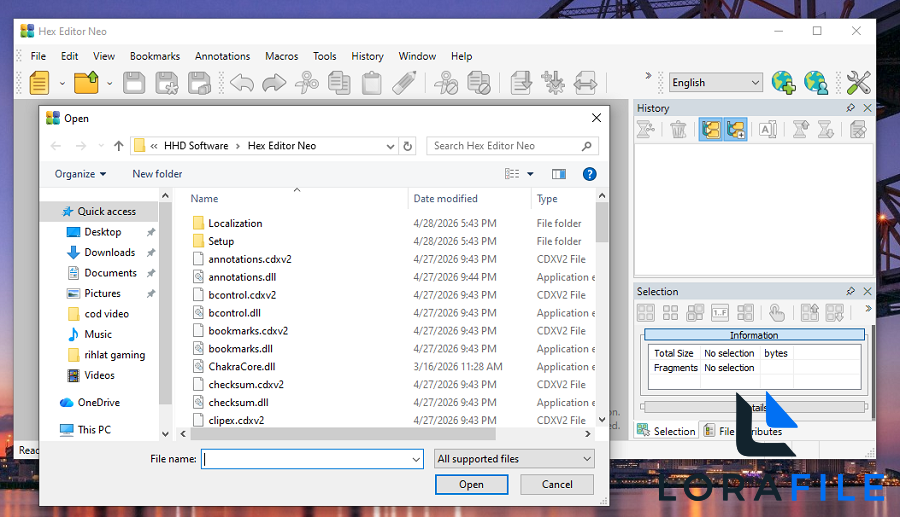Click the Copy pages toolbar icon

coord(339,83)
